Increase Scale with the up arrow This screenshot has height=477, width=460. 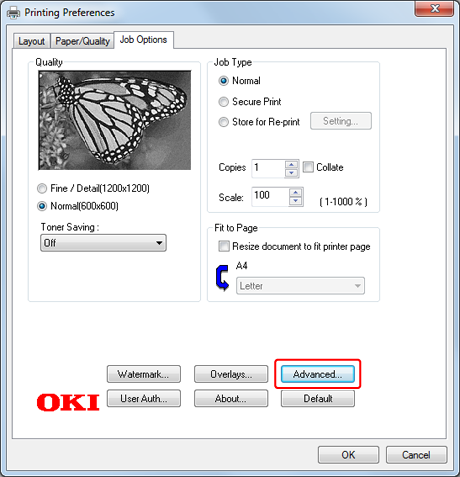tap(296, 192)
